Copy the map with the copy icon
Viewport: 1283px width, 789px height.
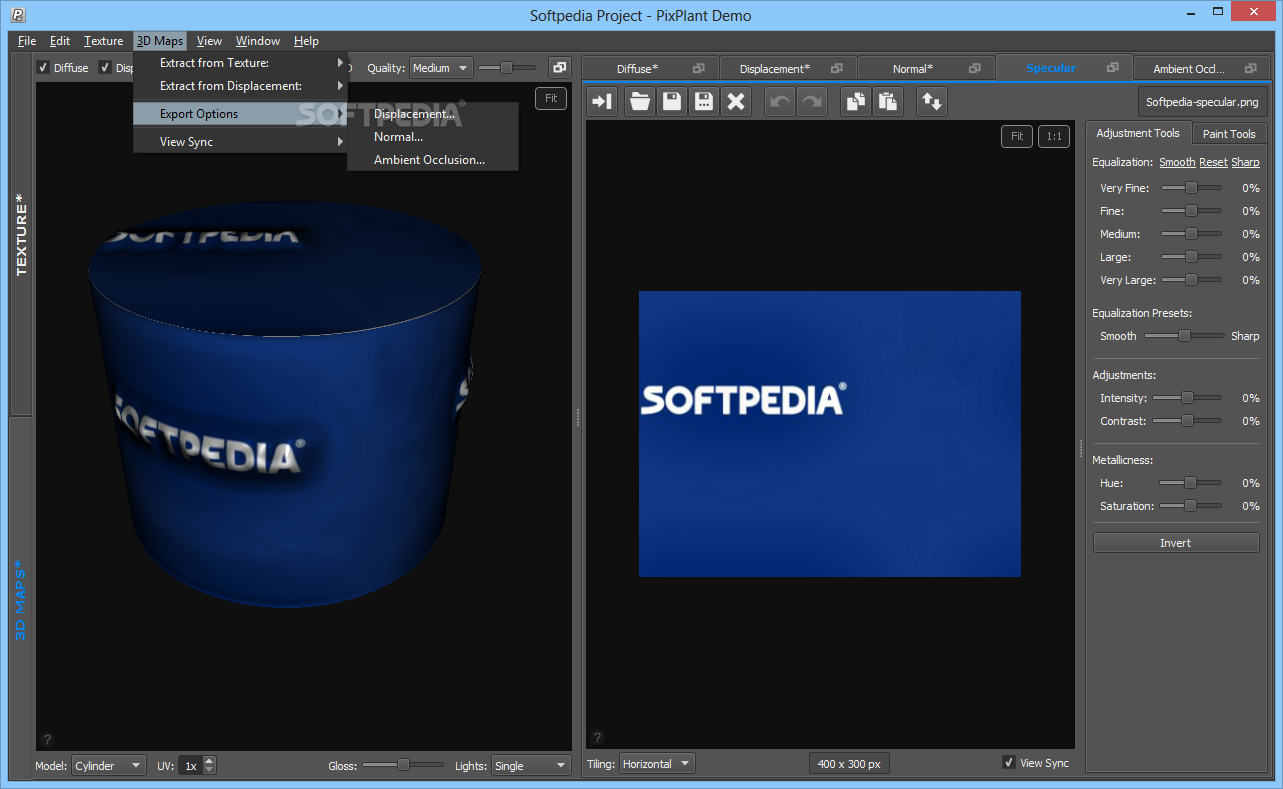[856, 101]
